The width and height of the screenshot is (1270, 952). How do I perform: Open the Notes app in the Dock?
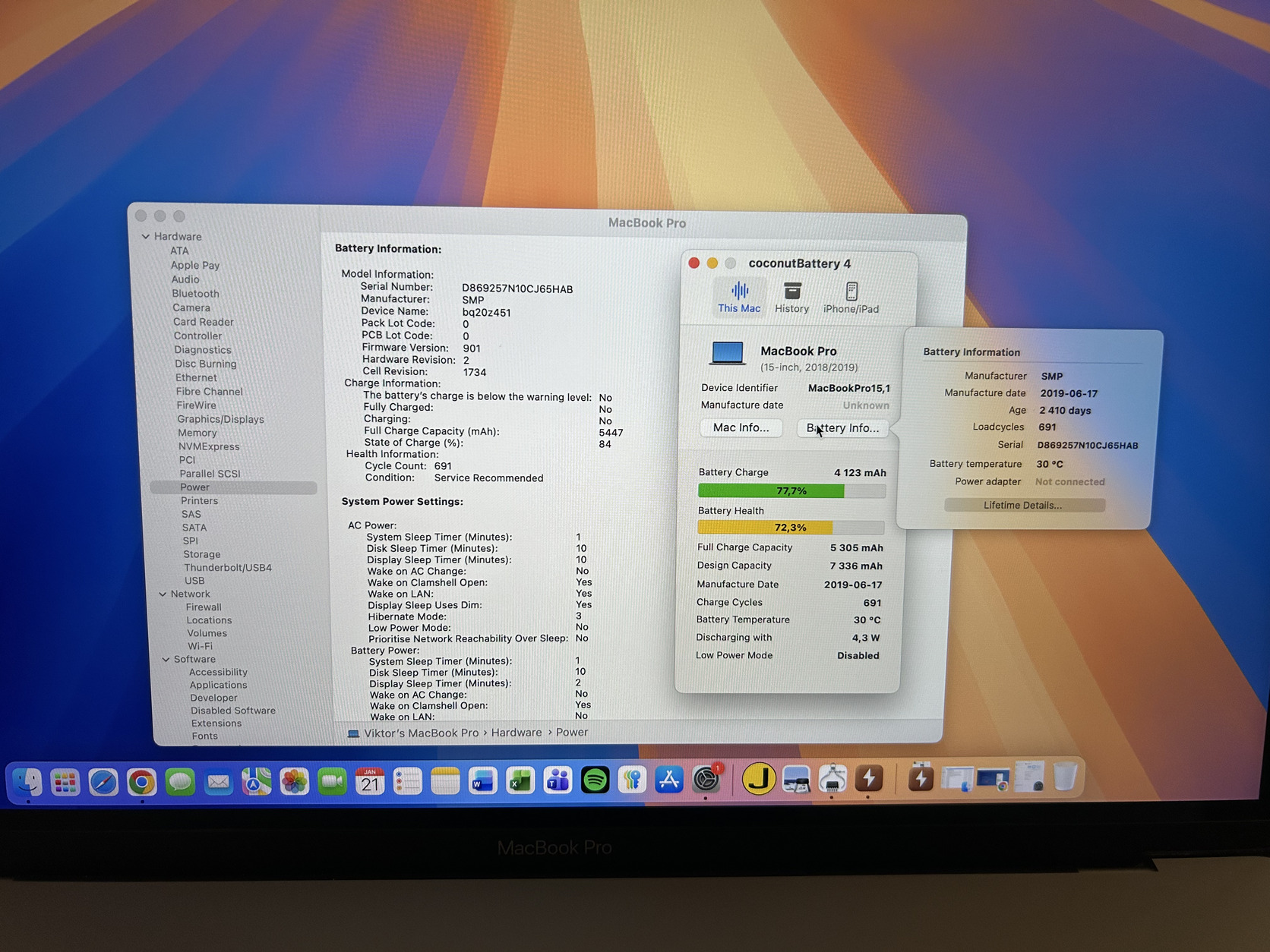[x=445, y=780]
